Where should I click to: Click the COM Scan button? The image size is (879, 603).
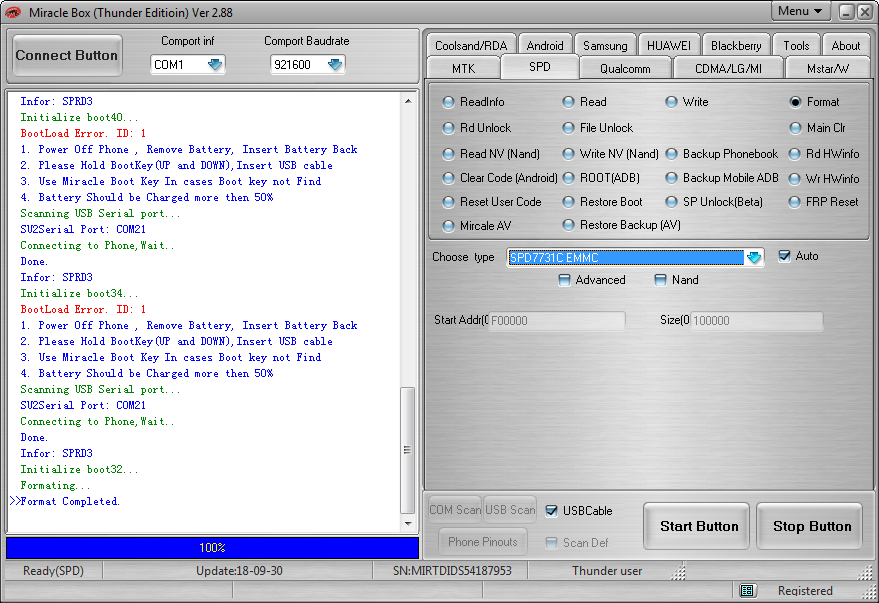click(455, 510)
